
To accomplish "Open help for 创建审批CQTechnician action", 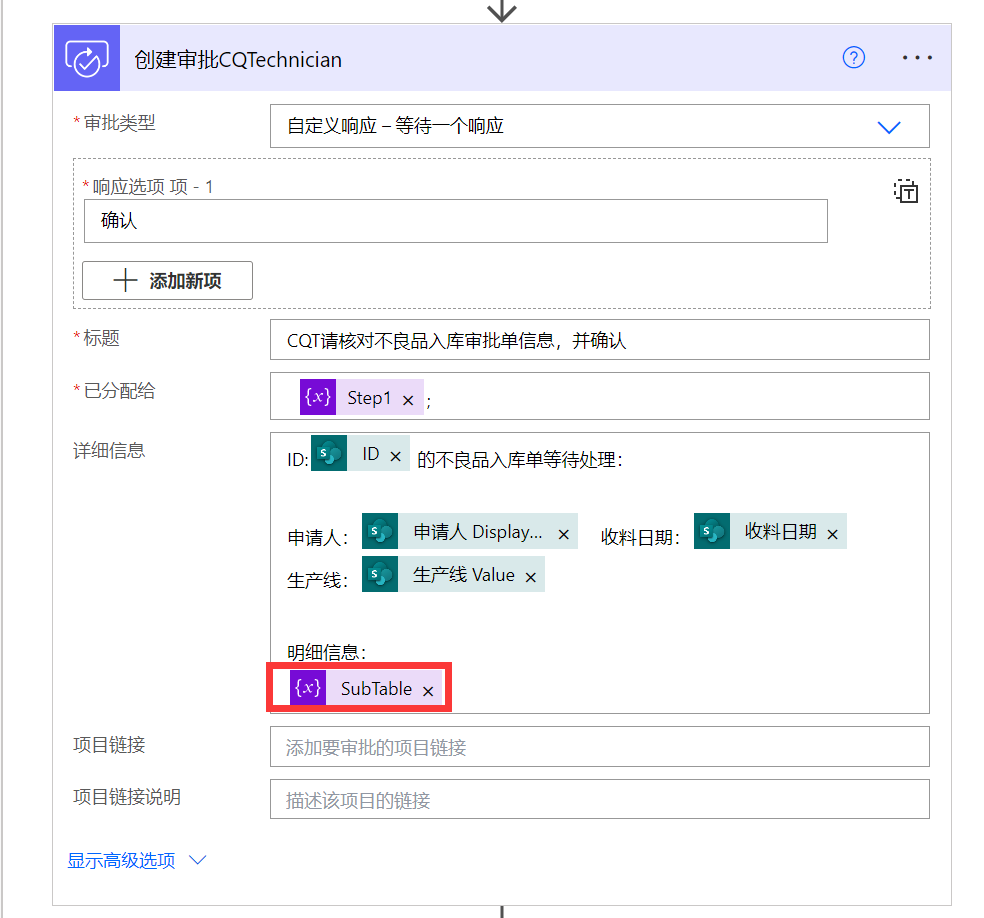I will pyautogui.click(x=853, y=58).
